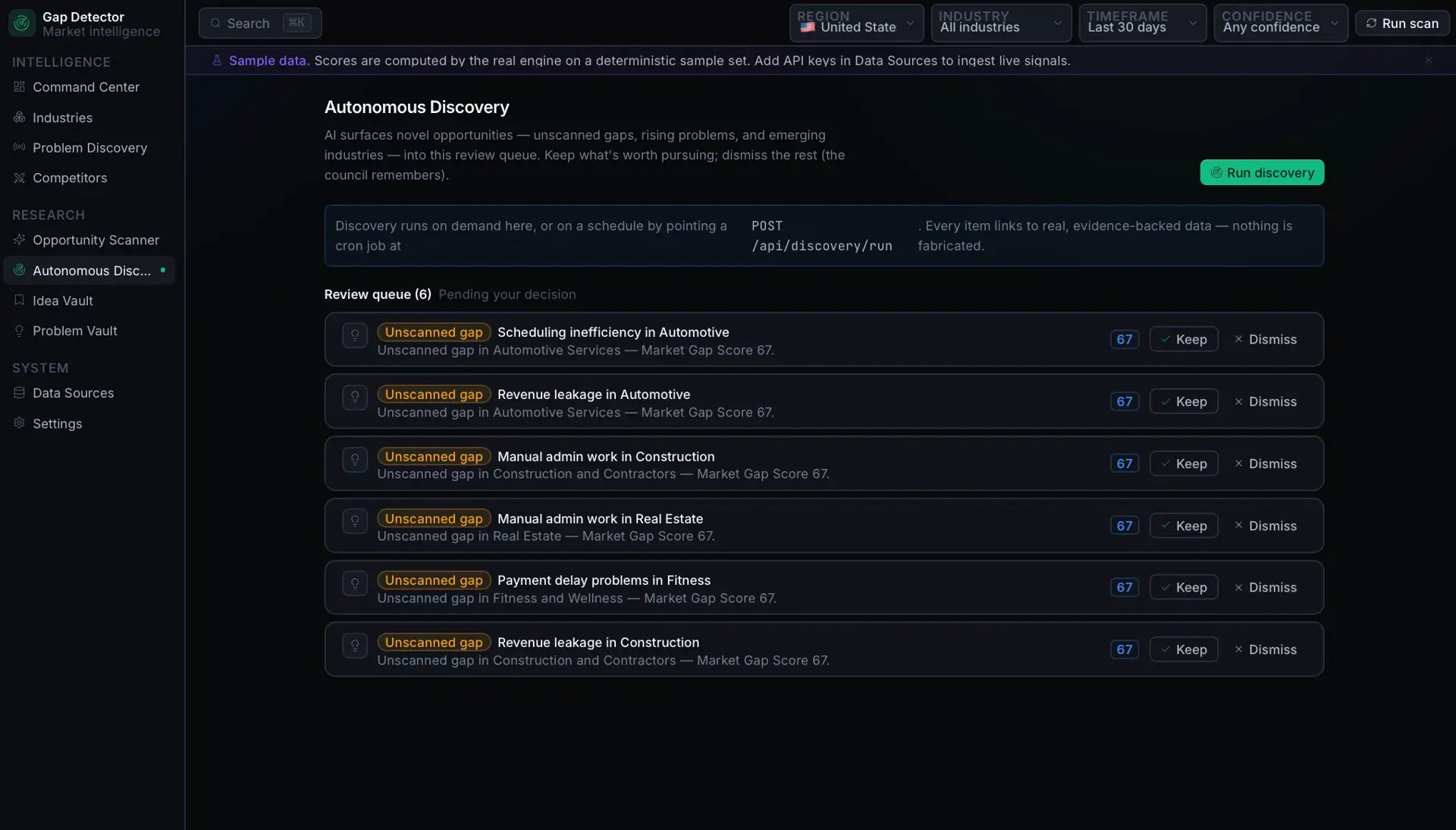Click lightbulb icon for Payment delay problems in Fitness
This screenshot has height=830, width=1456.
tap(355, 583)
